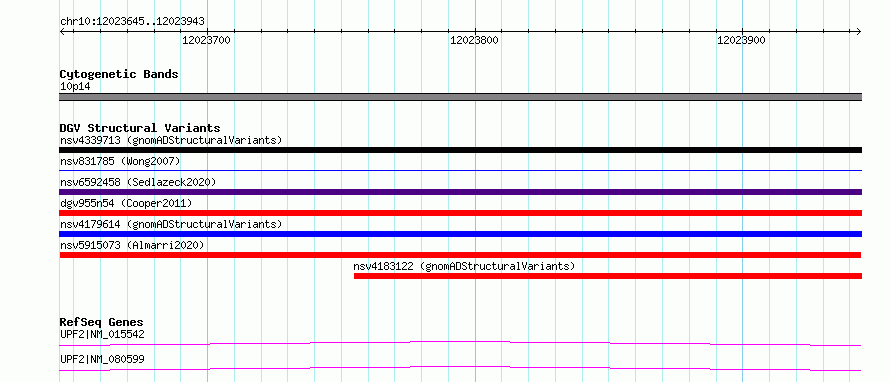Open the nsv6592458 (Sedlazeck2020) label

pyautogui.click(x=138, y=182)
